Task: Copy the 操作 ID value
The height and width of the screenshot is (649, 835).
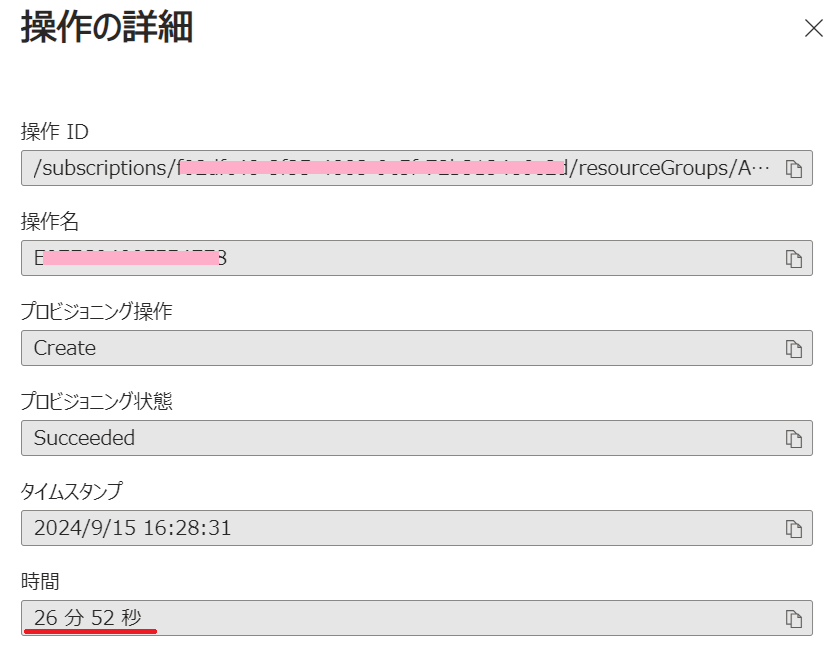Action: 793,169
